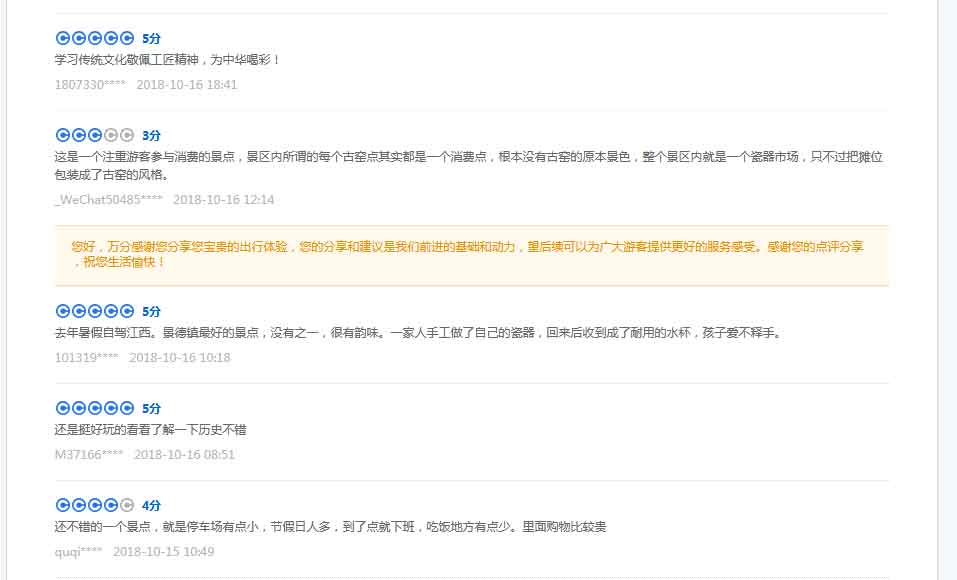This screenshot has height=580, width=957.
Task: Click the username 1807330****
Action: 90,85
